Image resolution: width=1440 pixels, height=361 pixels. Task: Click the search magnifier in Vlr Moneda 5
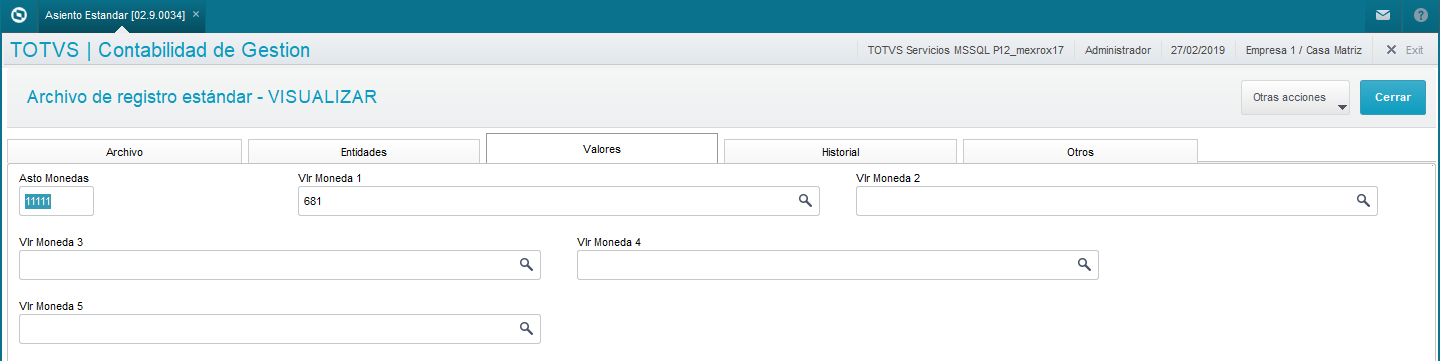click(x=526, y=329)
